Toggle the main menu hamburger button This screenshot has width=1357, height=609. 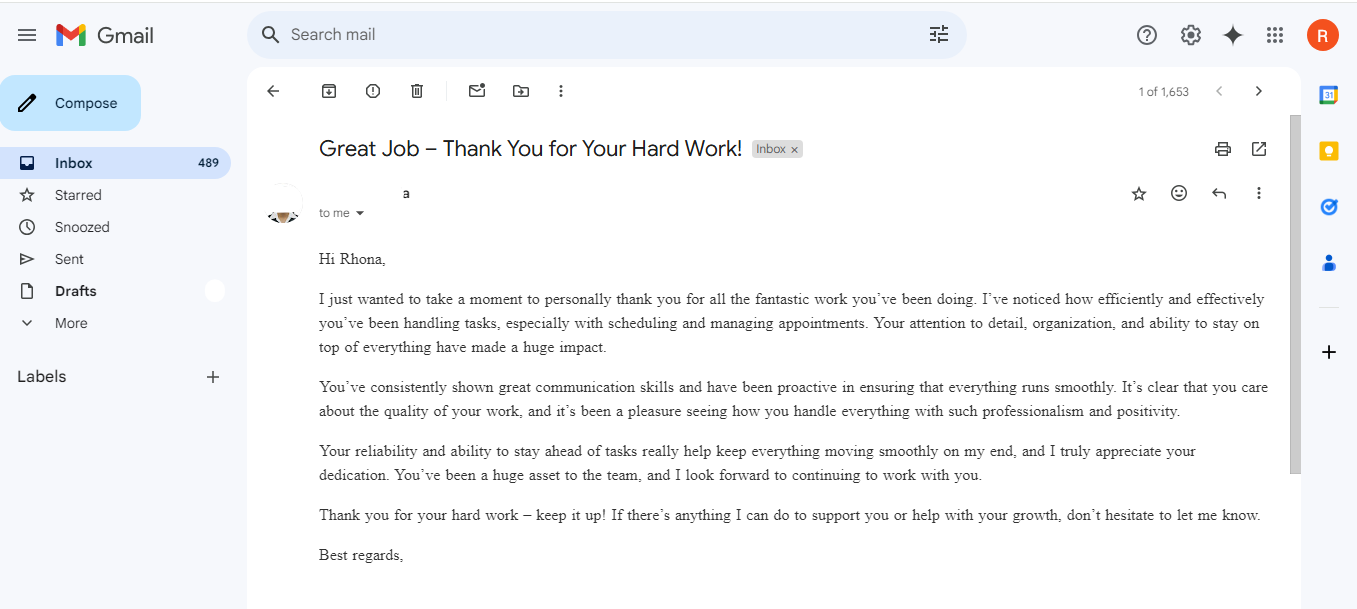pos(27,35)
